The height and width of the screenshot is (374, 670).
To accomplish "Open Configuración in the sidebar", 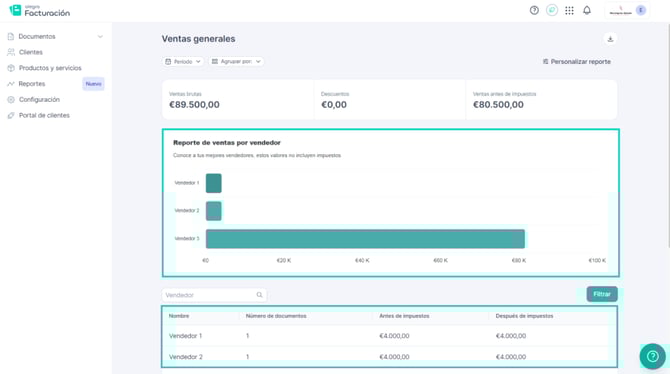I will coord(39,100).
